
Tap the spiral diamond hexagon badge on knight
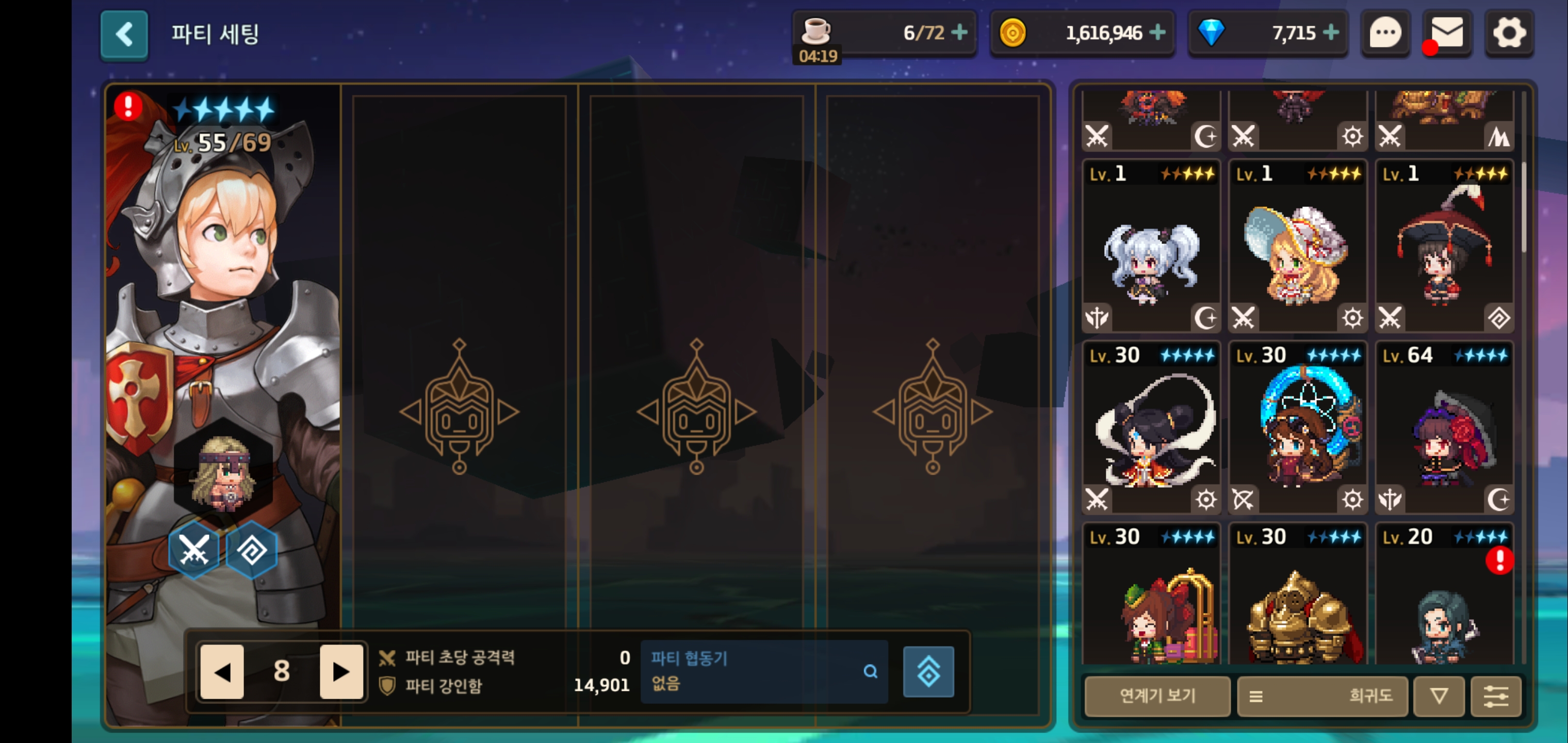click(252, 550)
